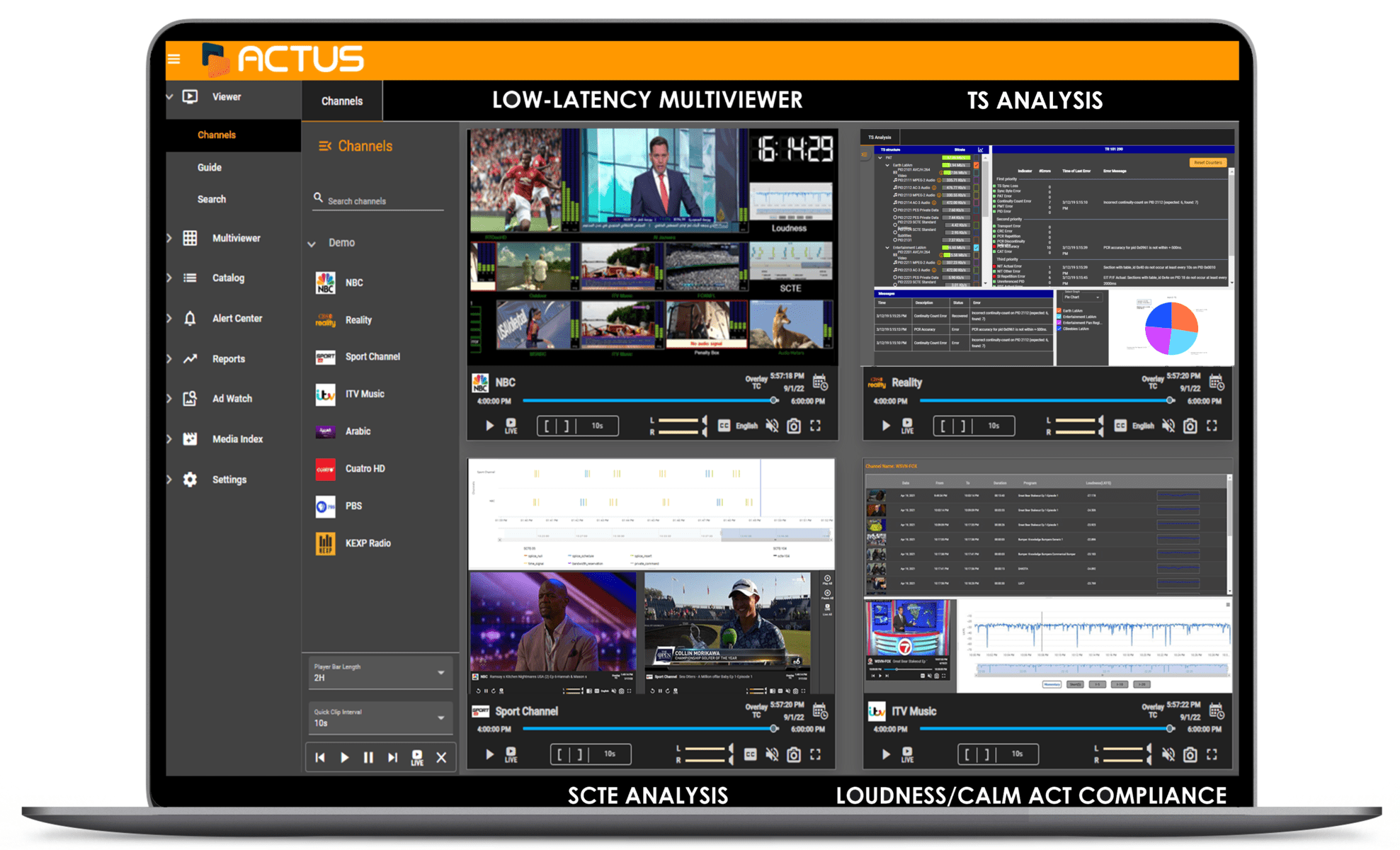This screenshot has height=850, width=1400.
Task: Open the hamburger menu in orange header
Action: 174,59
